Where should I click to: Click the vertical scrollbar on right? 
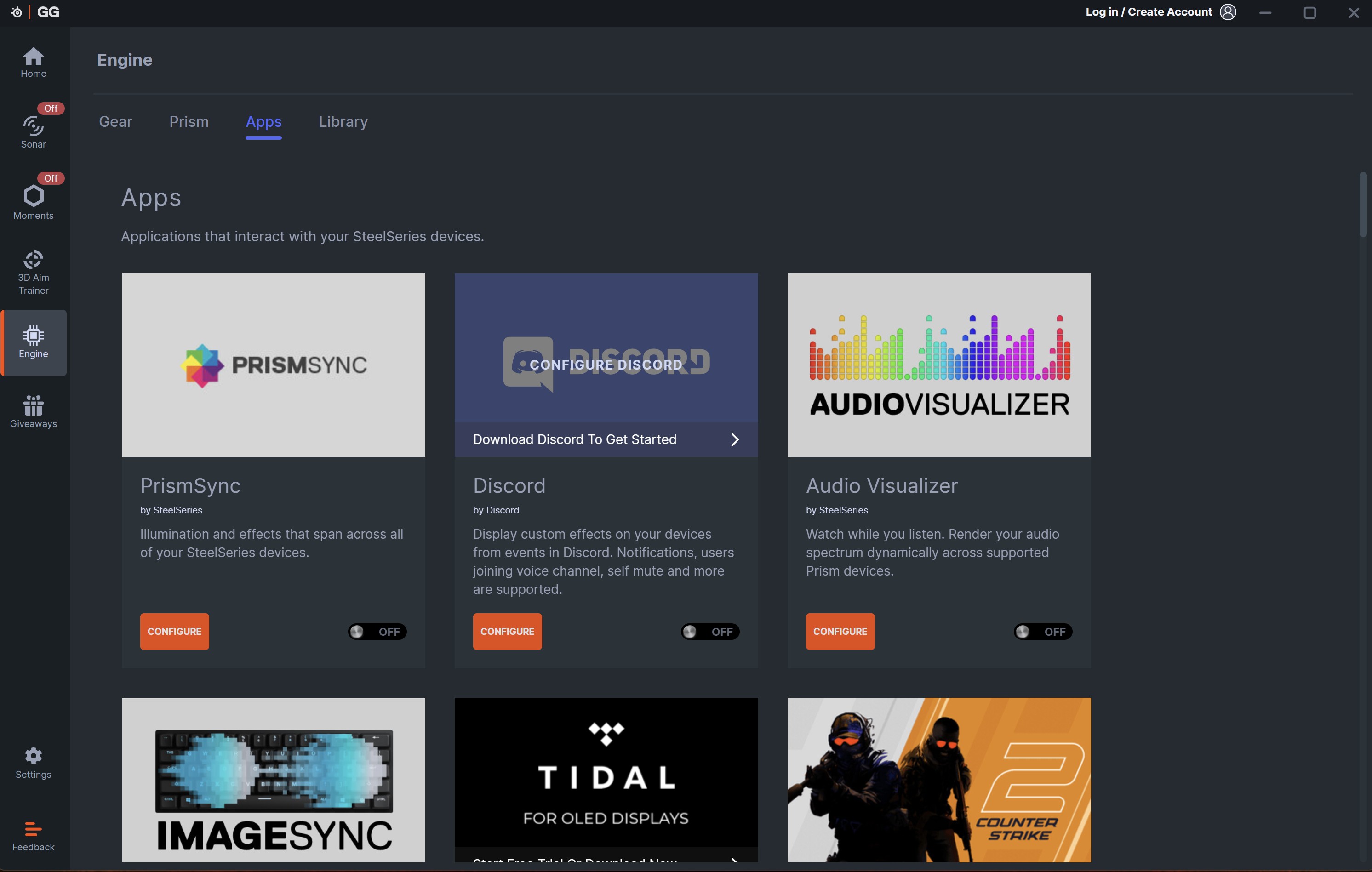pos(1362,204)
